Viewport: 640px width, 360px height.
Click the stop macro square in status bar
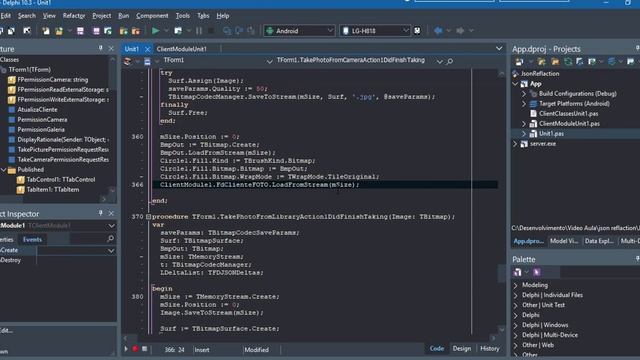[144, 349]
